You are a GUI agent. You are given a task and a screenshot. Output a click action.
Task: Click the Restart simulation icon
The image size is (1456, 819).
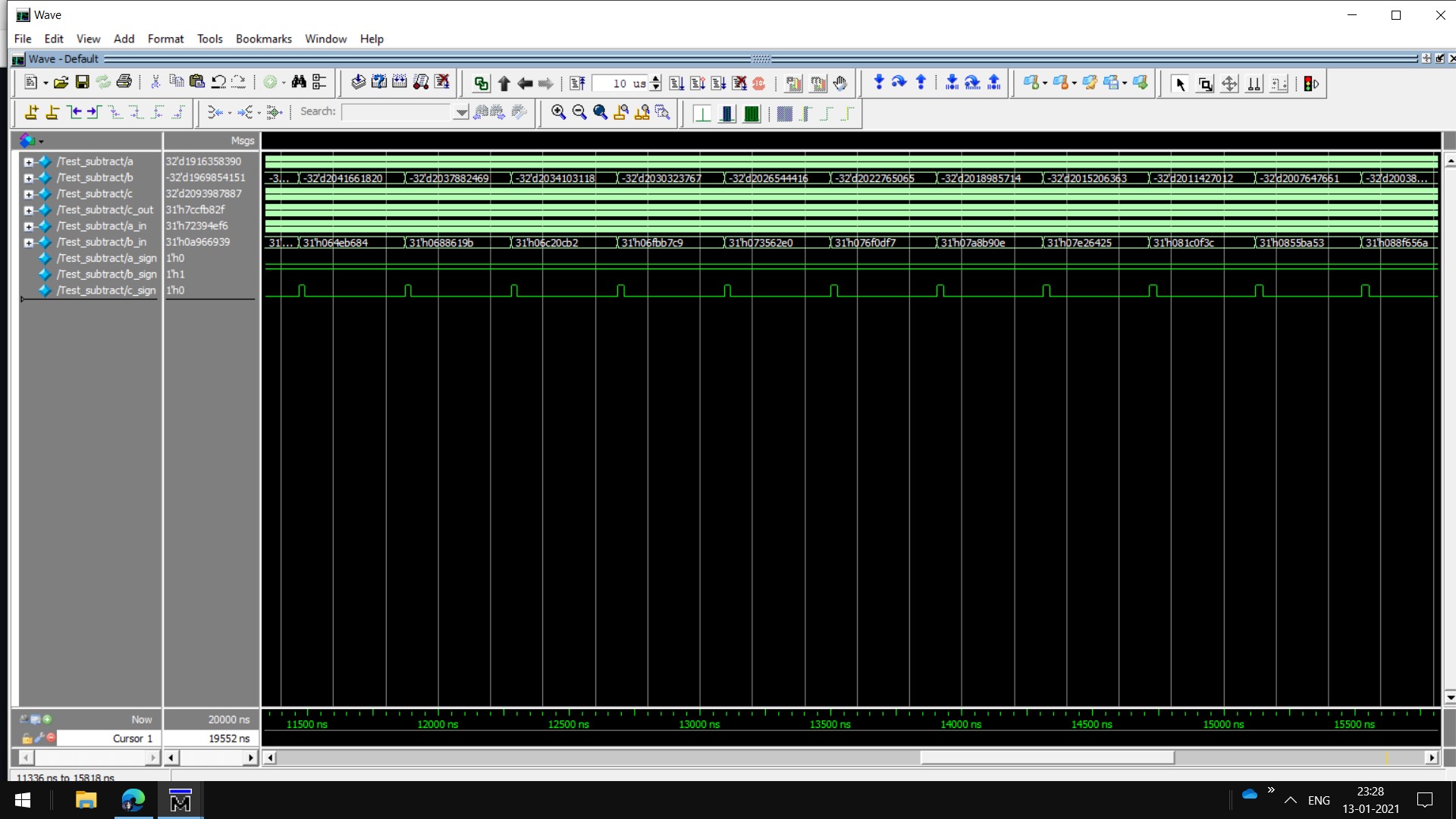click(578, 83)
